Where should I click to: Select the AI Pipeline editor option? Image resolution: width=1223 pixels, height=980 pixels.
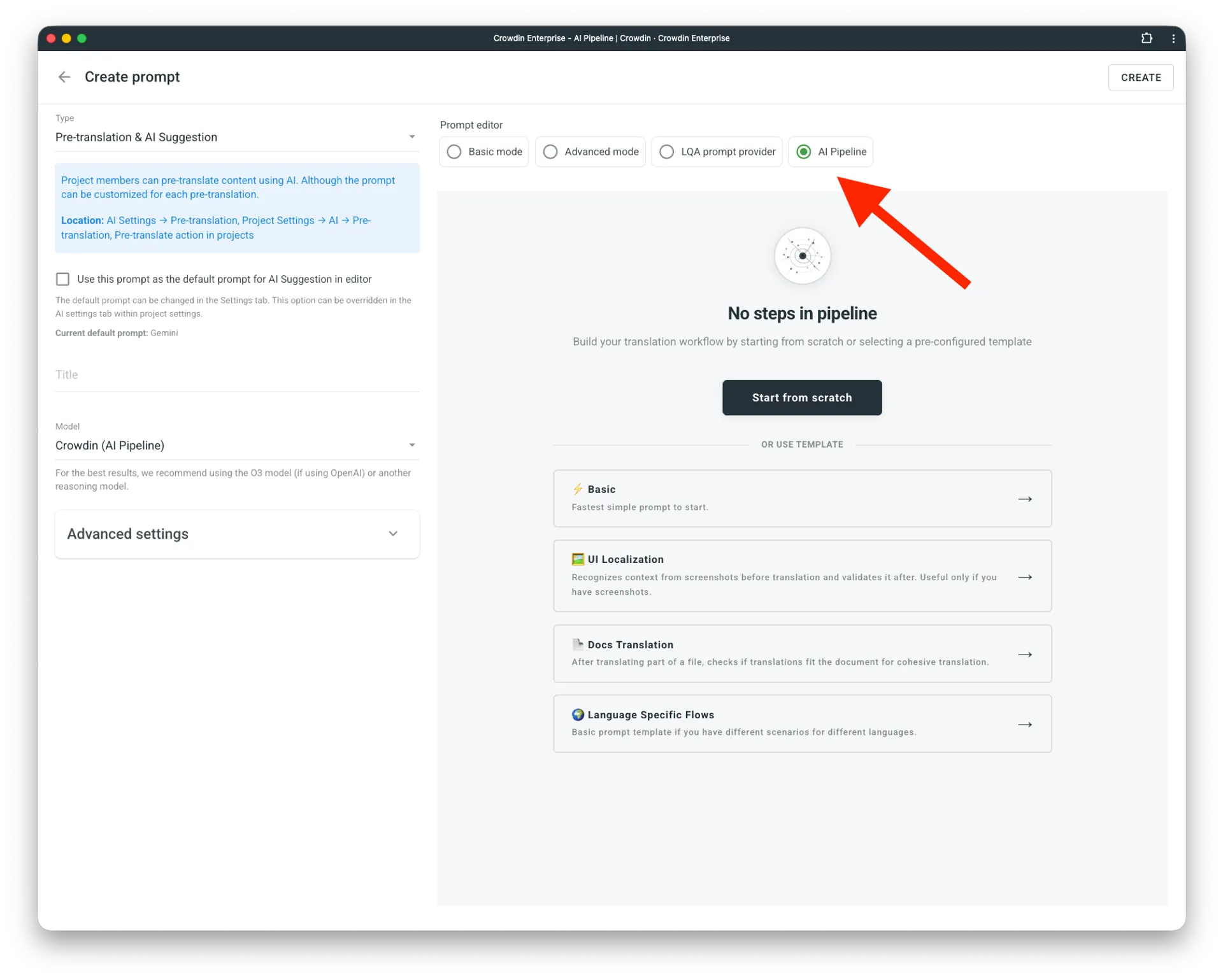[803, 152]
